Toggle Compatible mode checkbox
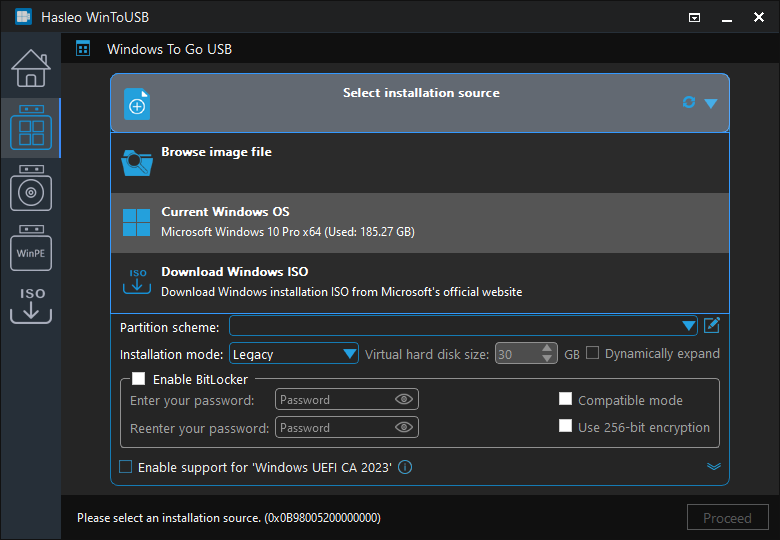Image resolution: width=780 pixels, height=540 pixels. (x=565, y=399)
